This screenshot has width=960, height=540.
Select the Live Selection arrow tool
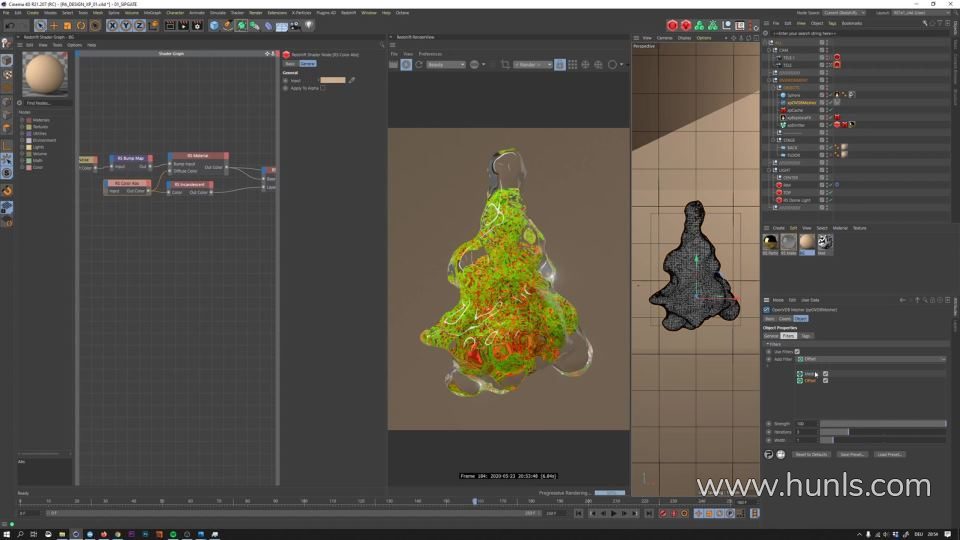point(40,26)
